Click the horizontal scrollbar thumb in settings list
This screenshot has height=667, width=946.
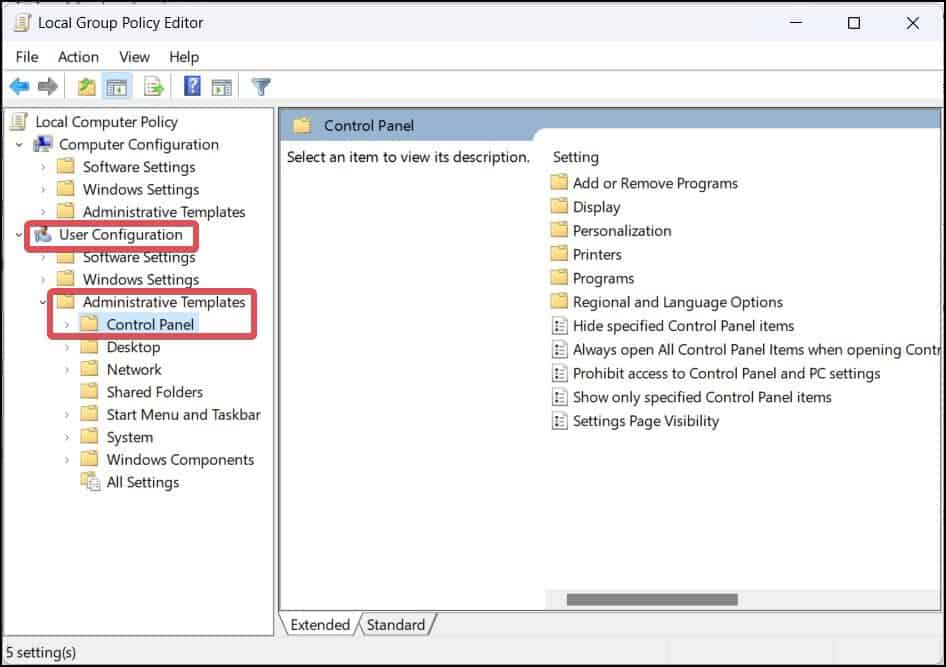coord(652,599)
